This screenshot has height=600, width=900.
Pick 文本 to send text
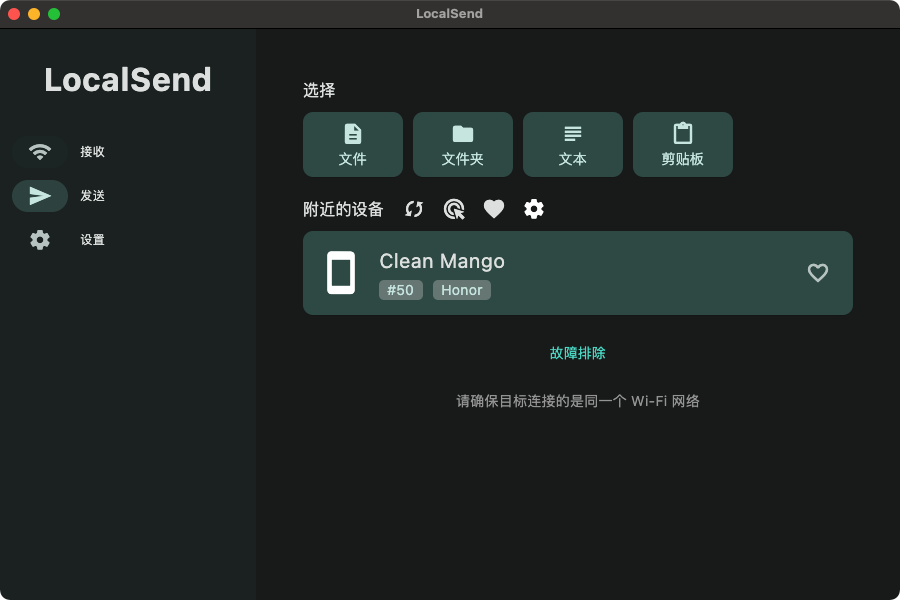pos(572,144)
